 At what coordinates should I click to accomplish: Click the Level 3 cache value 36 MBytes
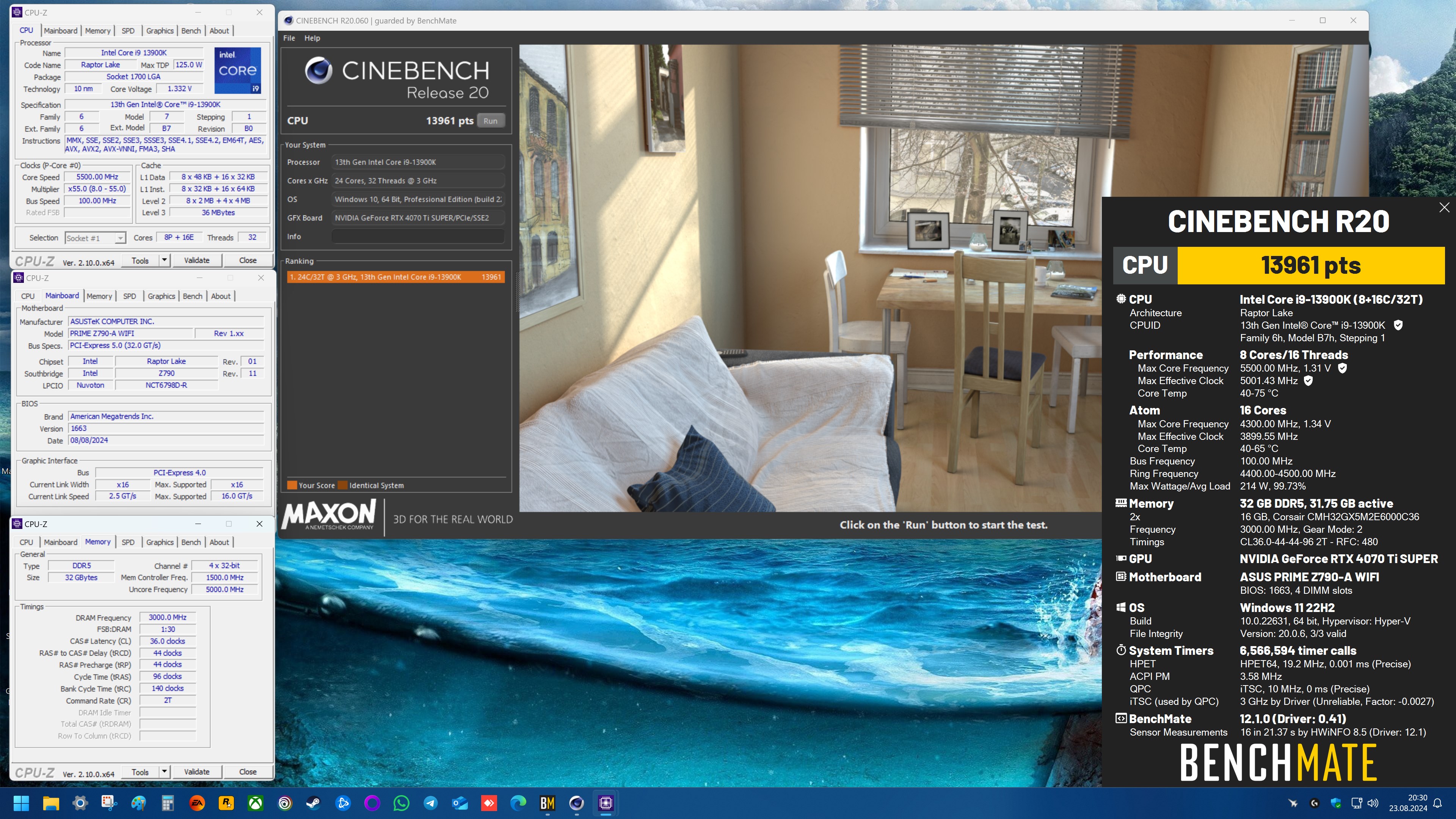(218, 212)
